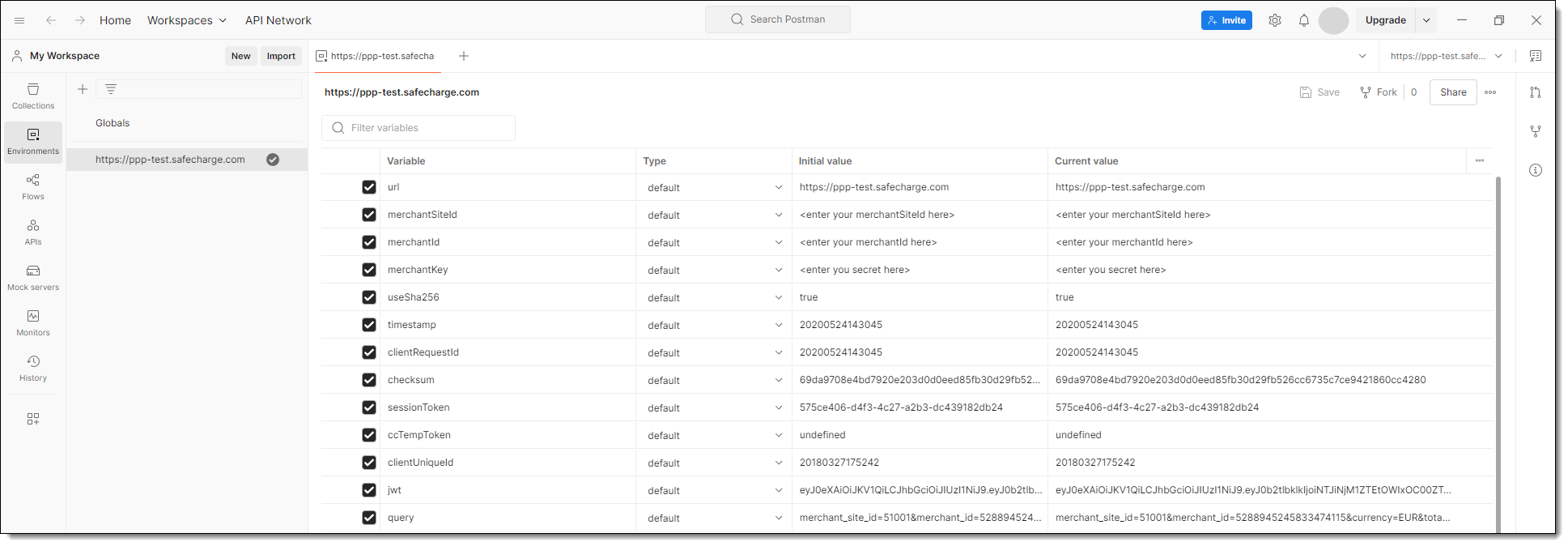Click the variables table vertical scrollbar

click(1498, 354)
